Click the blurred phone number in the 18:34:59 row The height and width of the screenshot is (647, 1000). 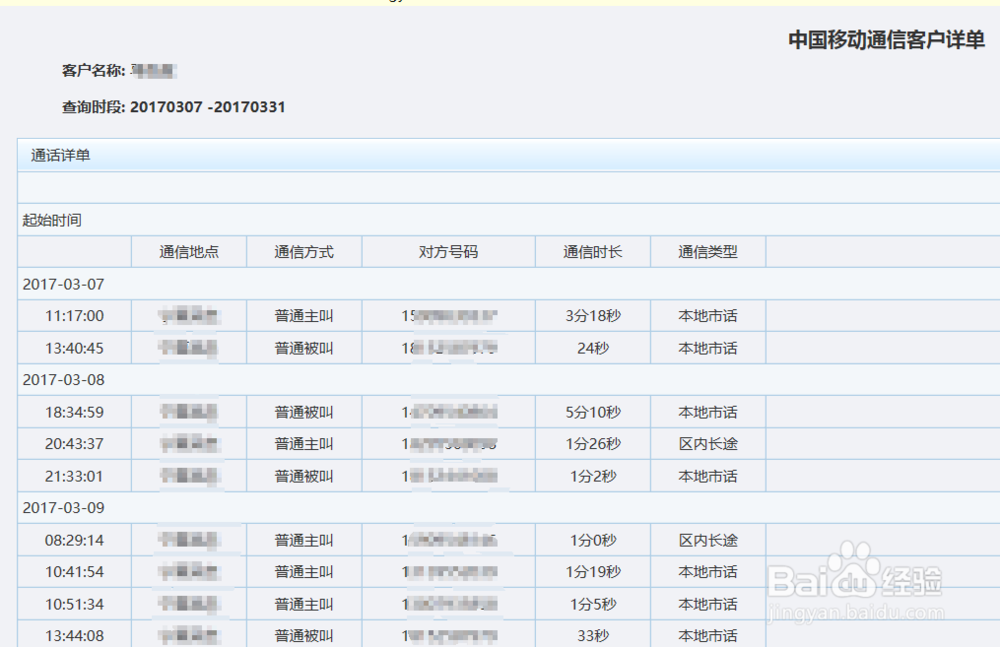[x=449, y=412]
